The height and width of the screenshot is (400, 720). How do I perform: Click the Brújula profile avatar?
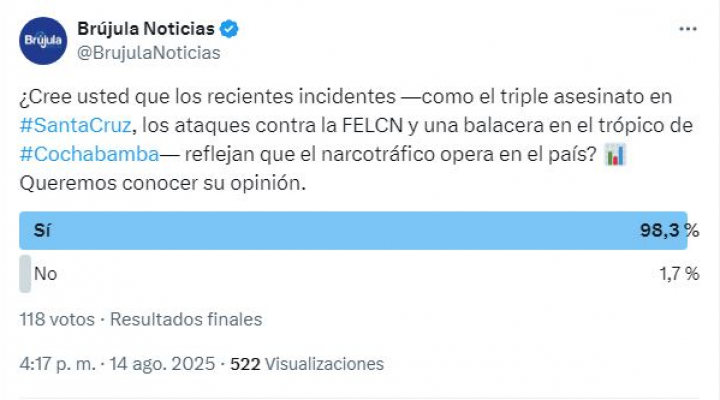(x=43, y=41)
